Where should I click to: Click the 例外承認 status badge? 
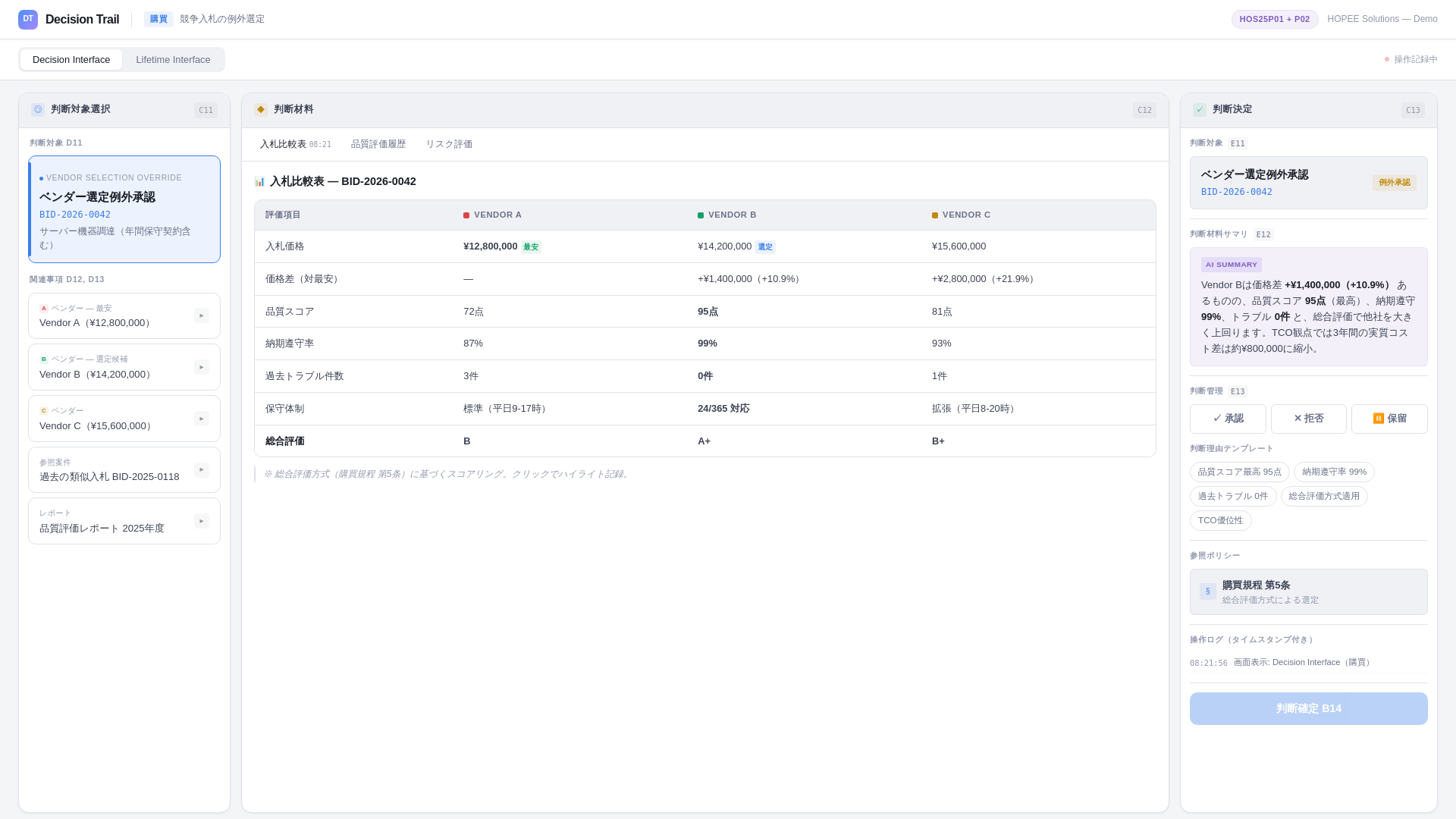[1395, 183]
